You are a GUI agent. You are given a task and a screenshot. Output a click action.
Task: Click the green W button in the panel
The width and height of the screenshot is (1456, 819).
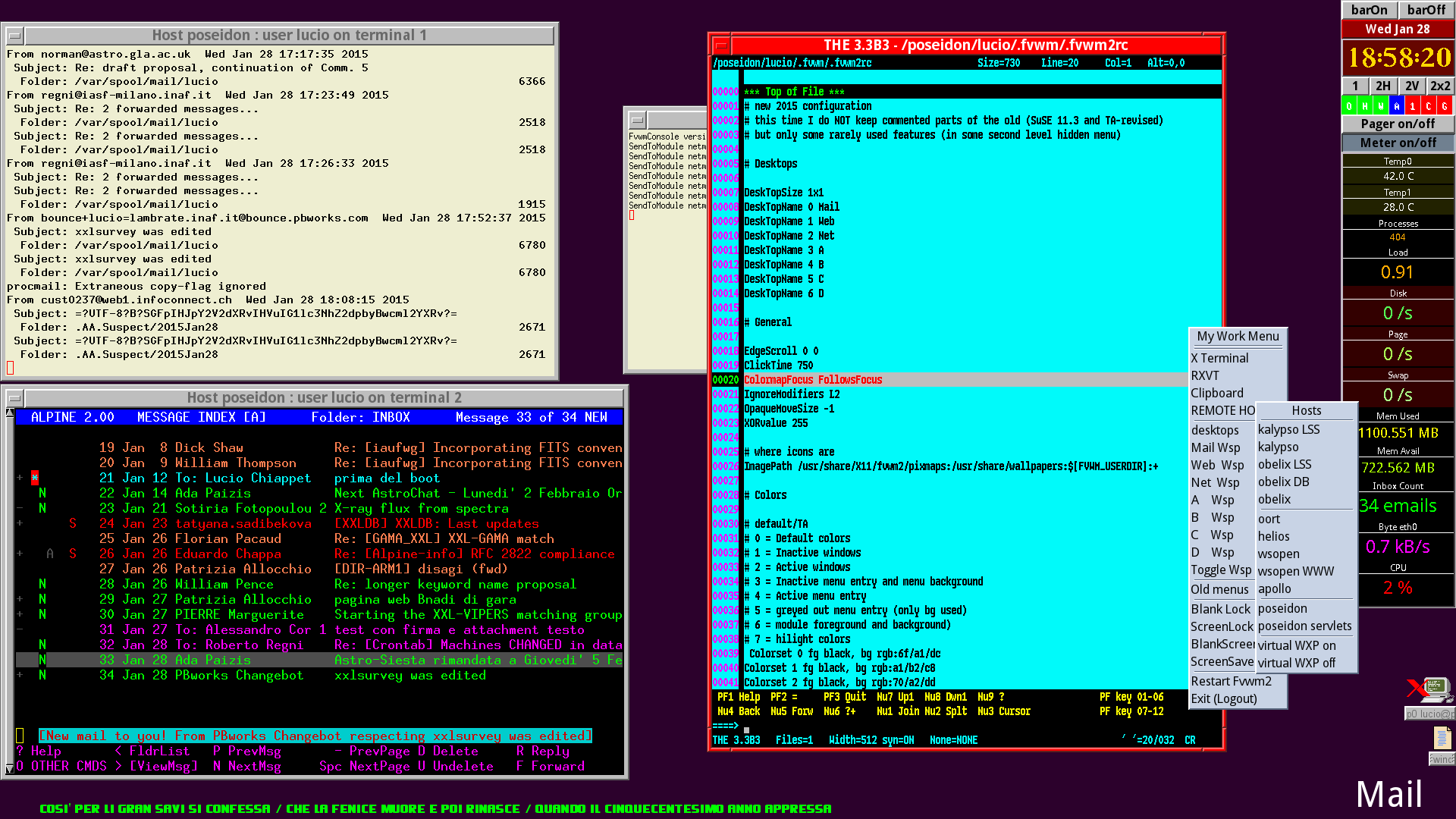click(1381, 107)
